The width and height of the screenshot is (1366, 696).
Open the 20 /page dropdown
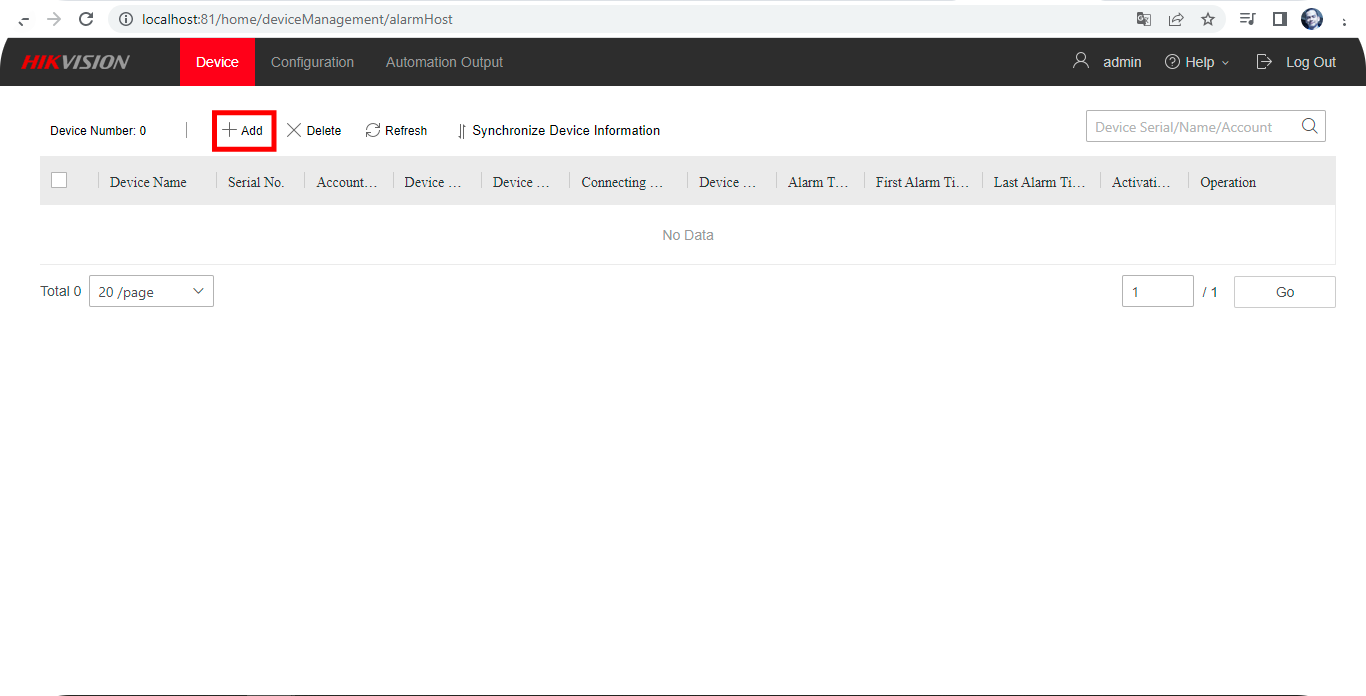(x=151, y=292)
